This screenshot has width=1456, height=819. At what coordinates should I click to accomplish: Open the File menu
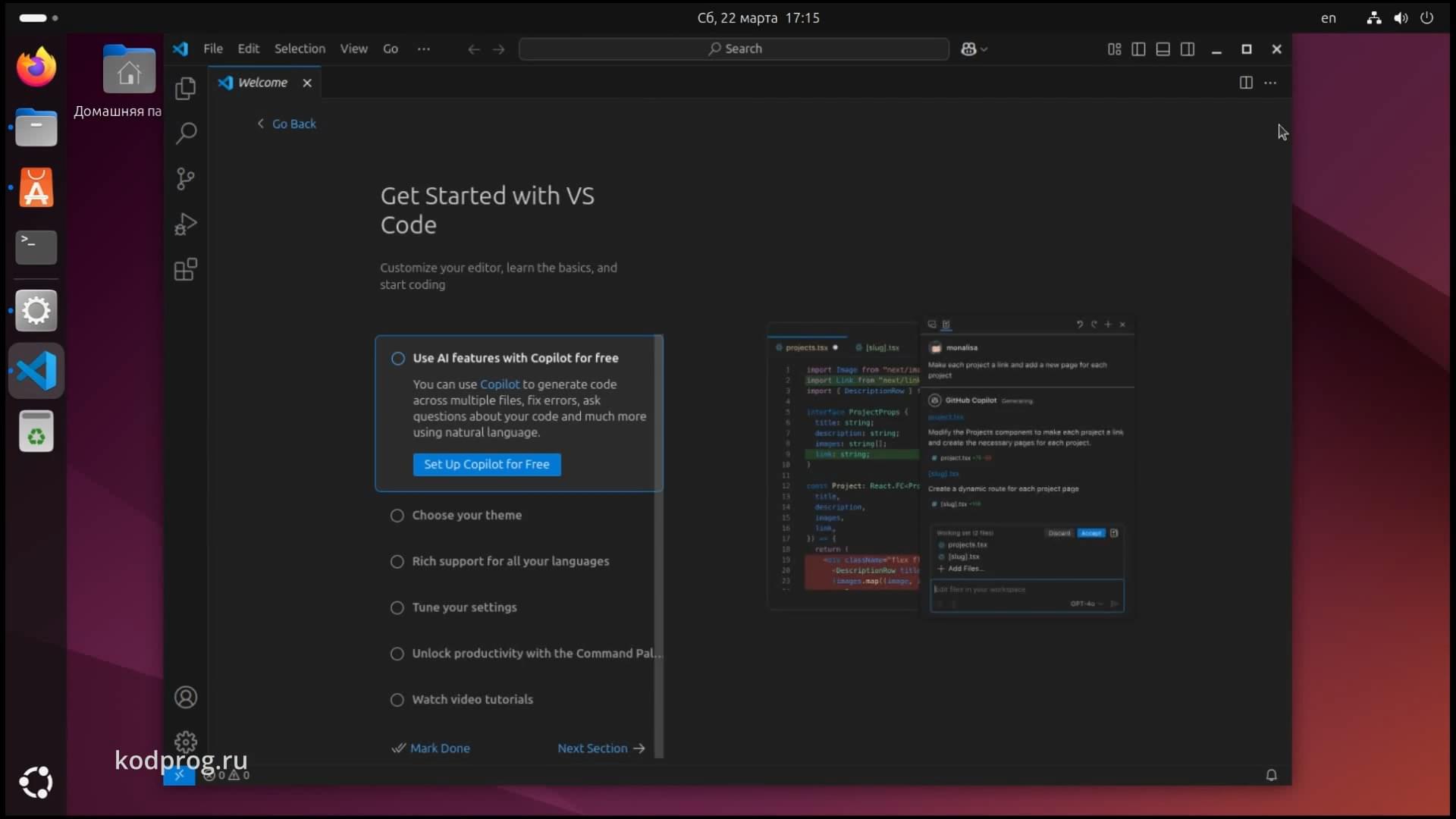pyautogui.click(x=213, y=49)
